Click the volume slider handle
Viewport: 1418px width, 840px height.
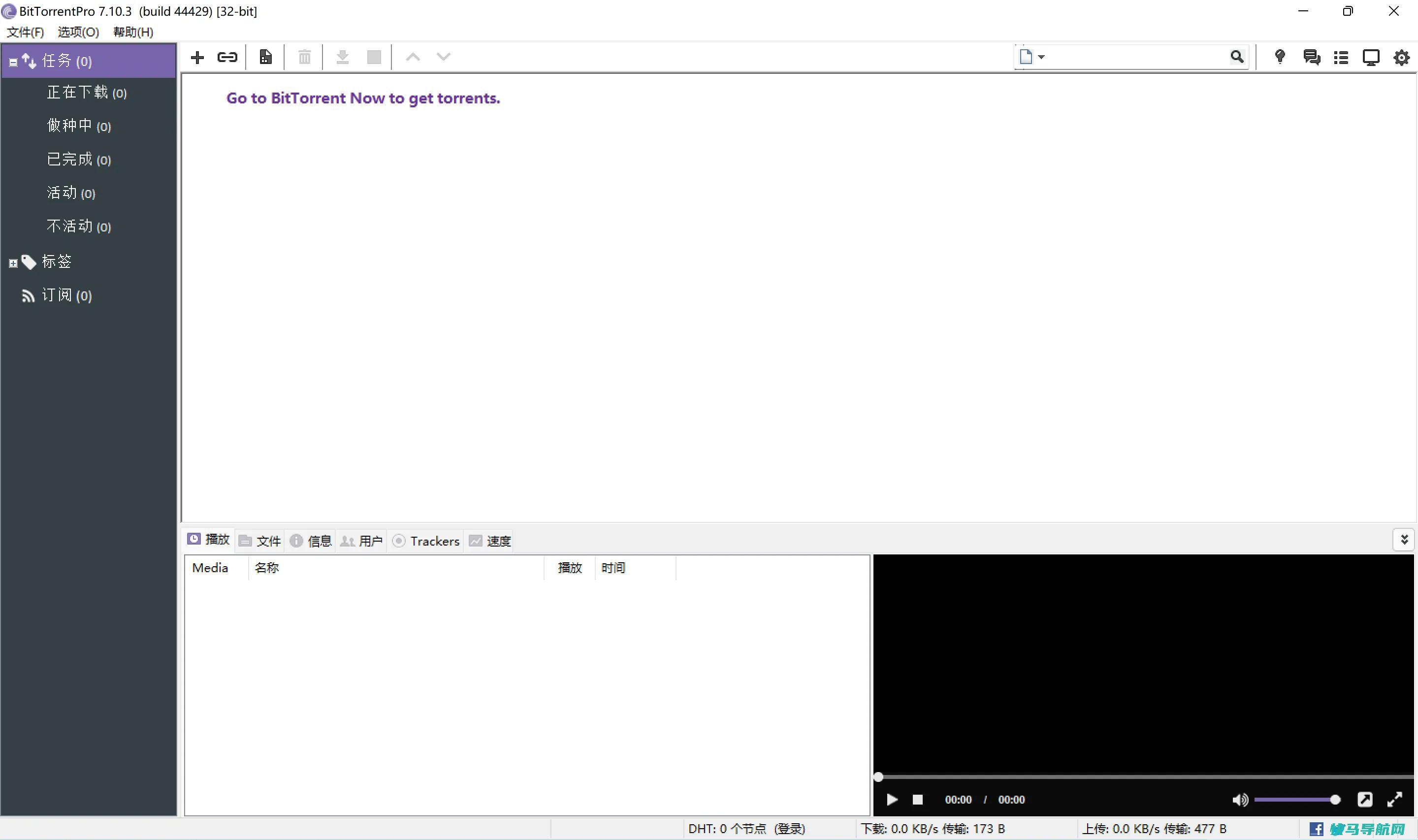[x=1335, y=800]
